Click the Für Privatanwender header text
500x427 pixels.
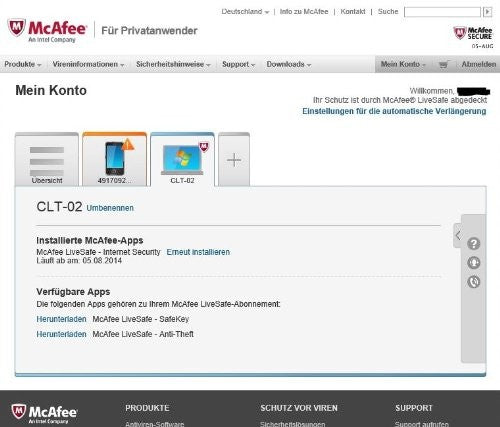tap(149, 31)
